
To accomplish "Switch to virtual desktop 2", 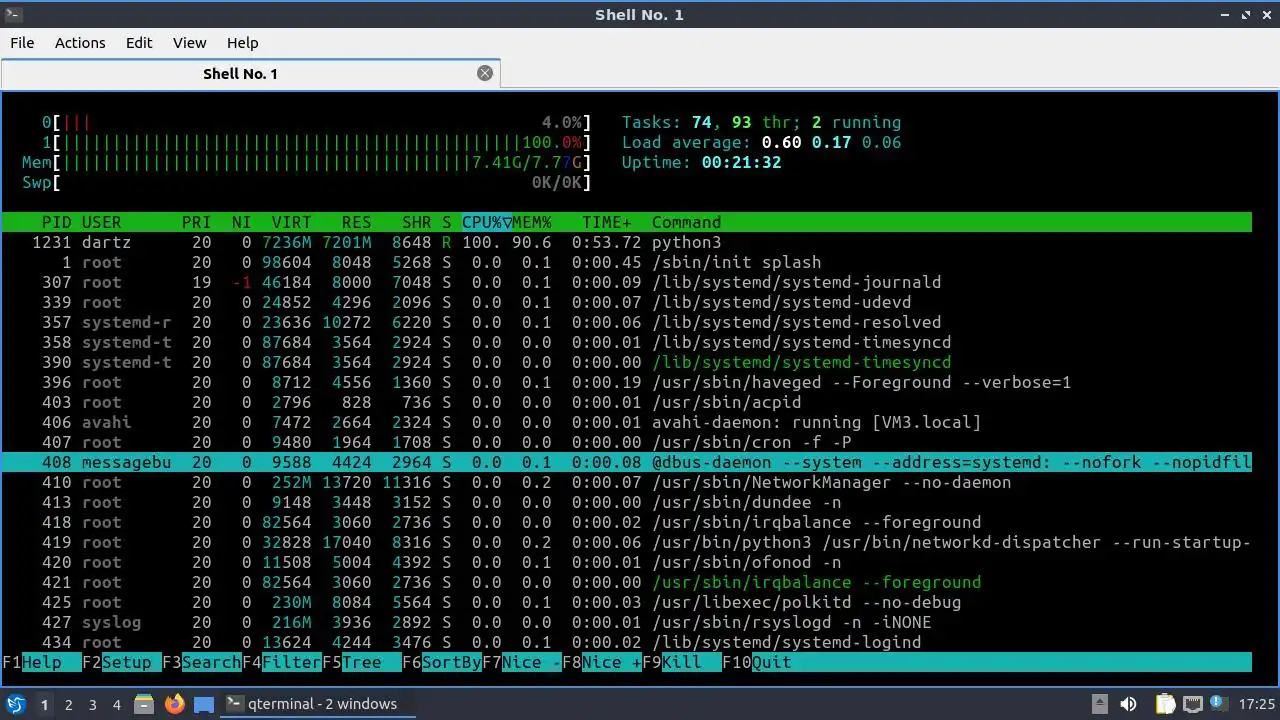I will point(68,704).
